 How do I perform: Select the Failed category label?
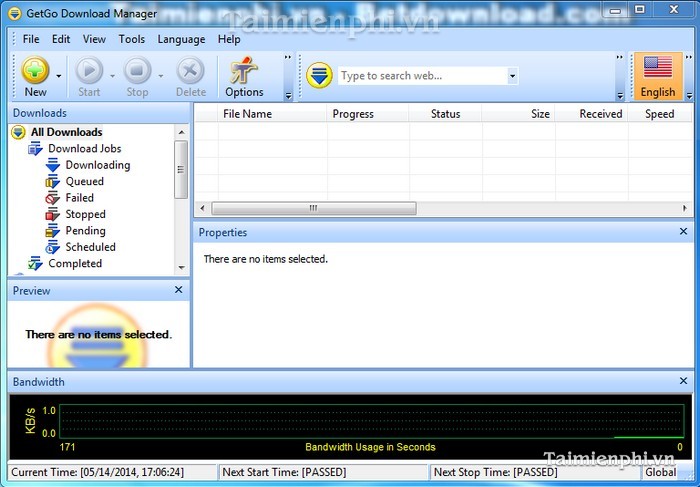coord(80,198)
